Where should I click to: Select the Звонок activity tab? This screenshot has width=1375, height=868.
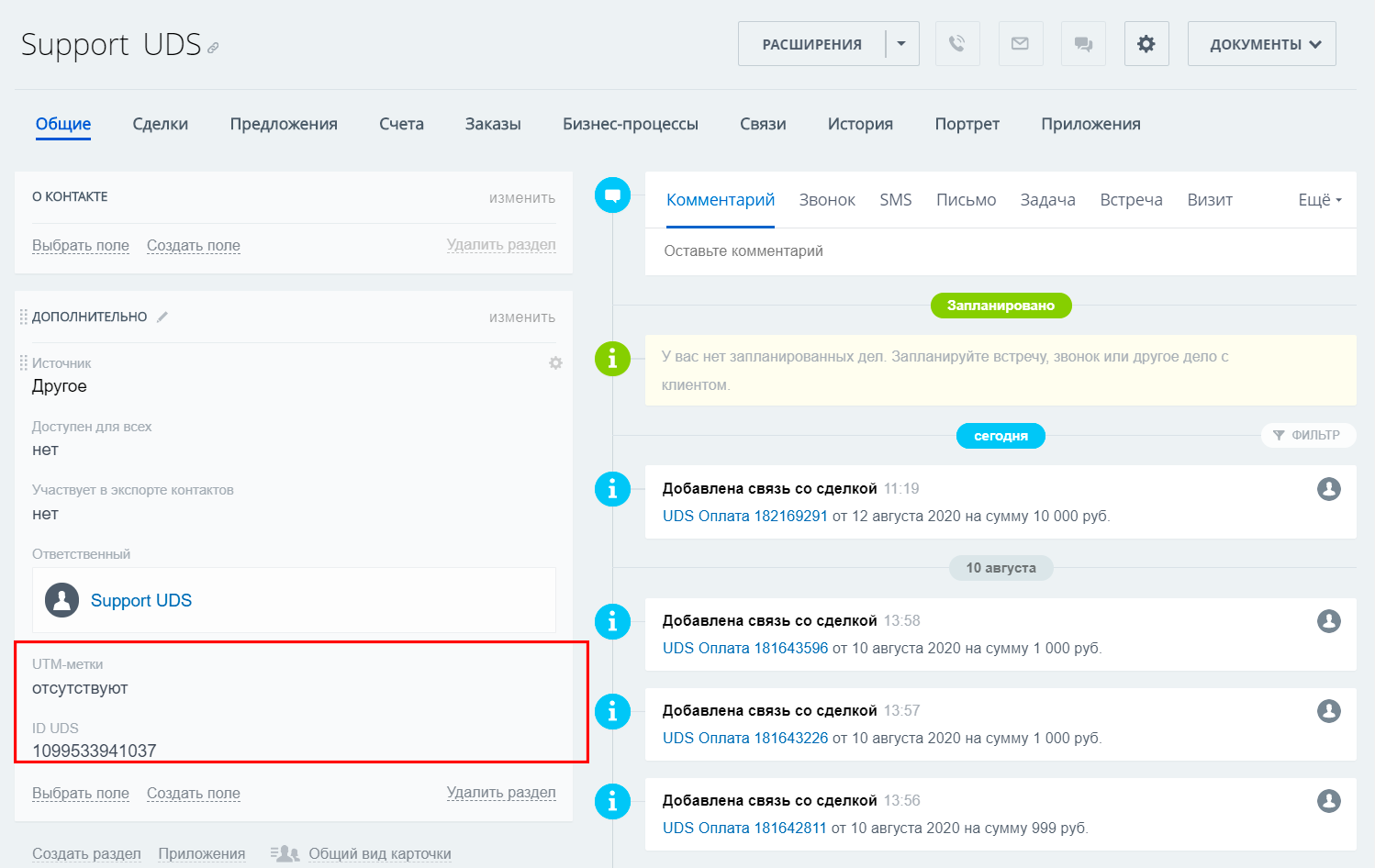pos(826,200)
